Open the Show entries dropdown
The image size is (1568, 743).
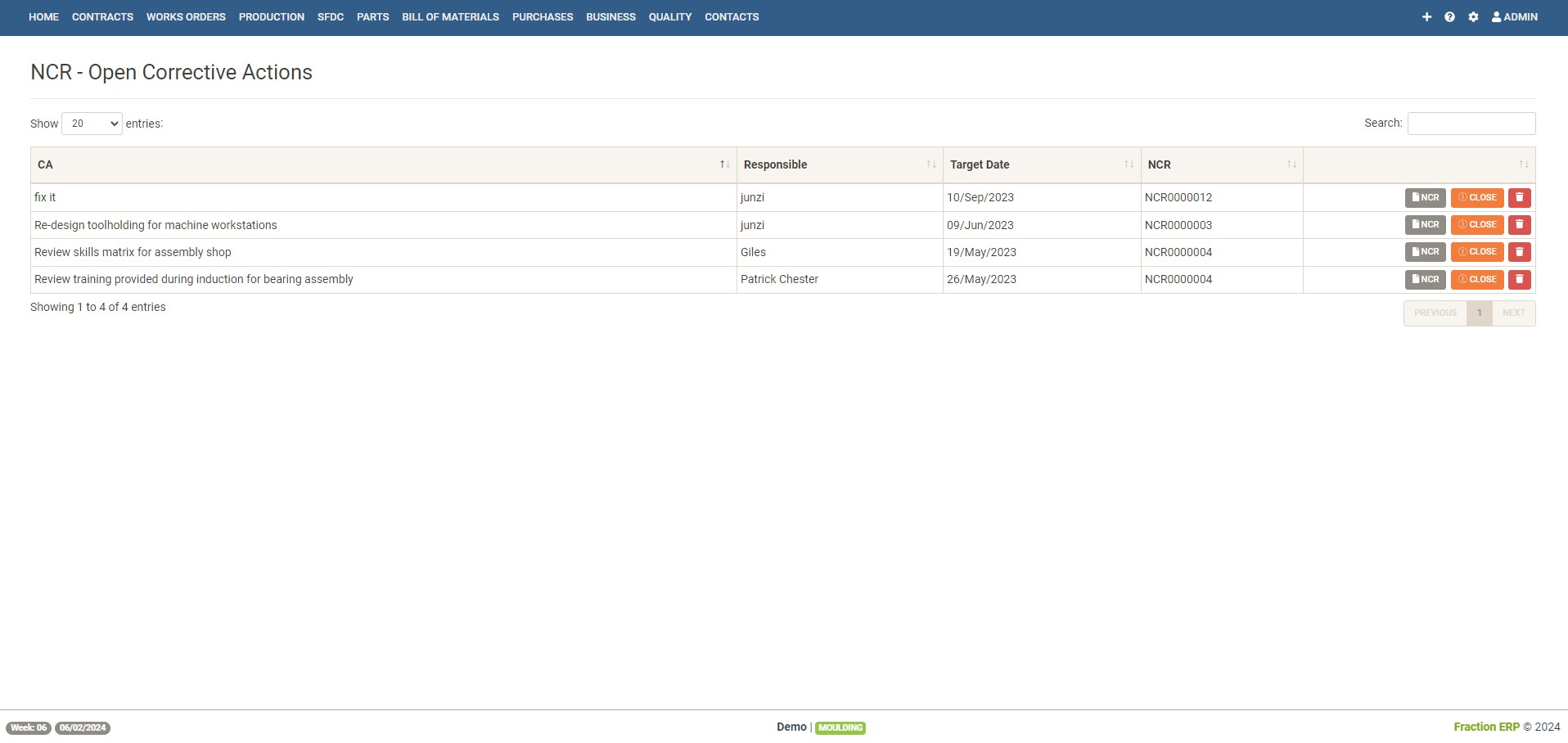click(x=92, y=124)
